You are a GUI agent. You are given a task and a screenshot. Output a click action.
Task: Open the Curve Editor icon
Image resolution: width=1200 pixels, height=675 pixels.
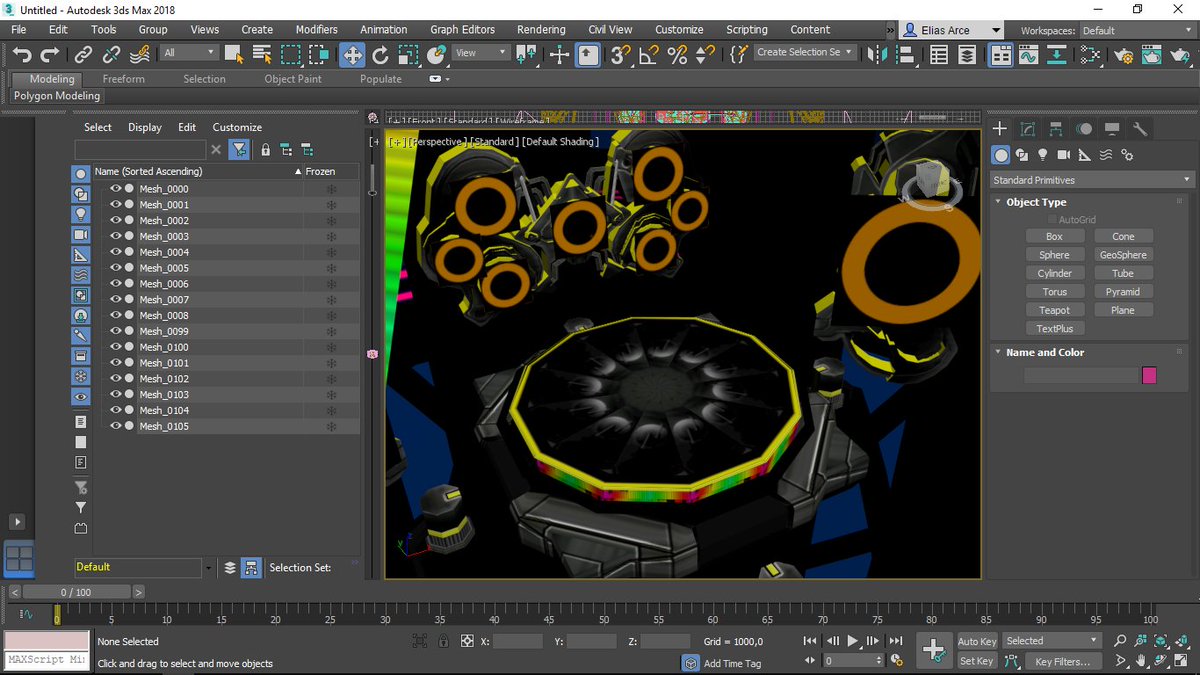click(1029, 56)
